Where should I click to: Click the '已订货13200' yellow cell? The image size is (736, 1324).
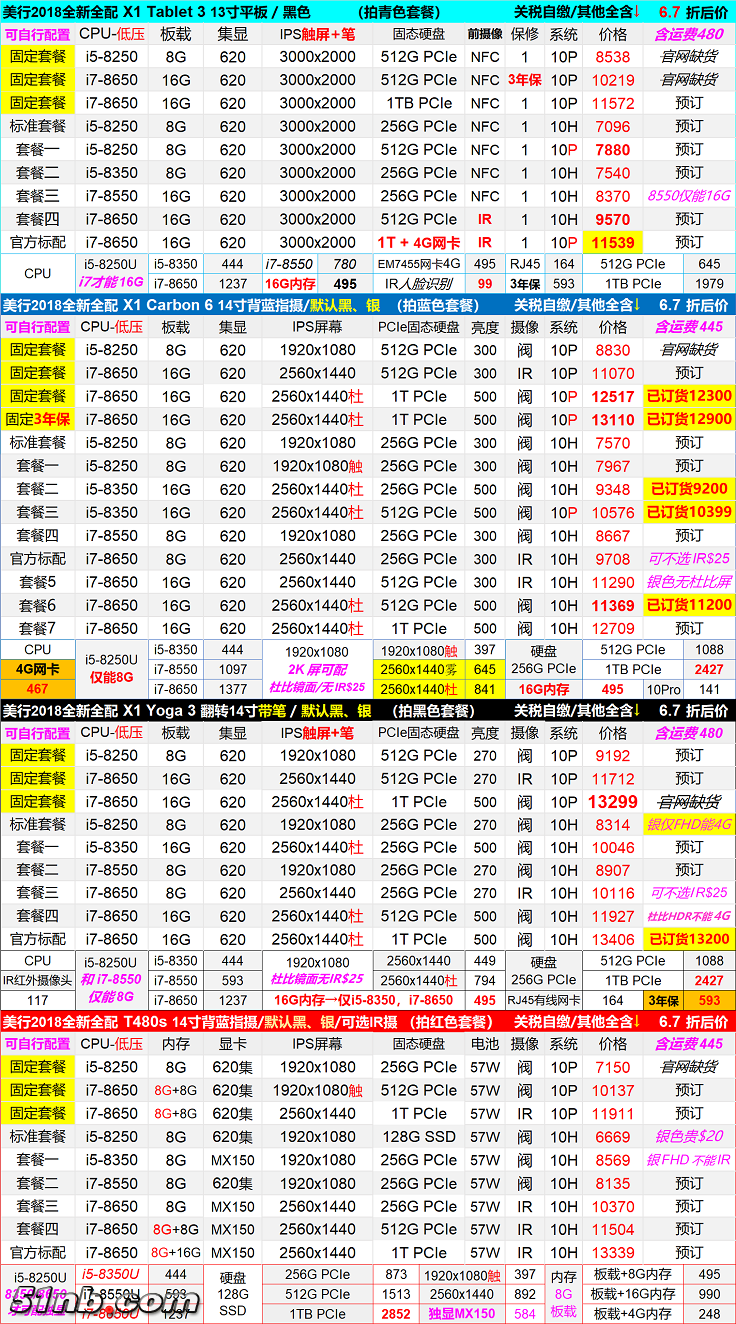click(x=689, y=939)
